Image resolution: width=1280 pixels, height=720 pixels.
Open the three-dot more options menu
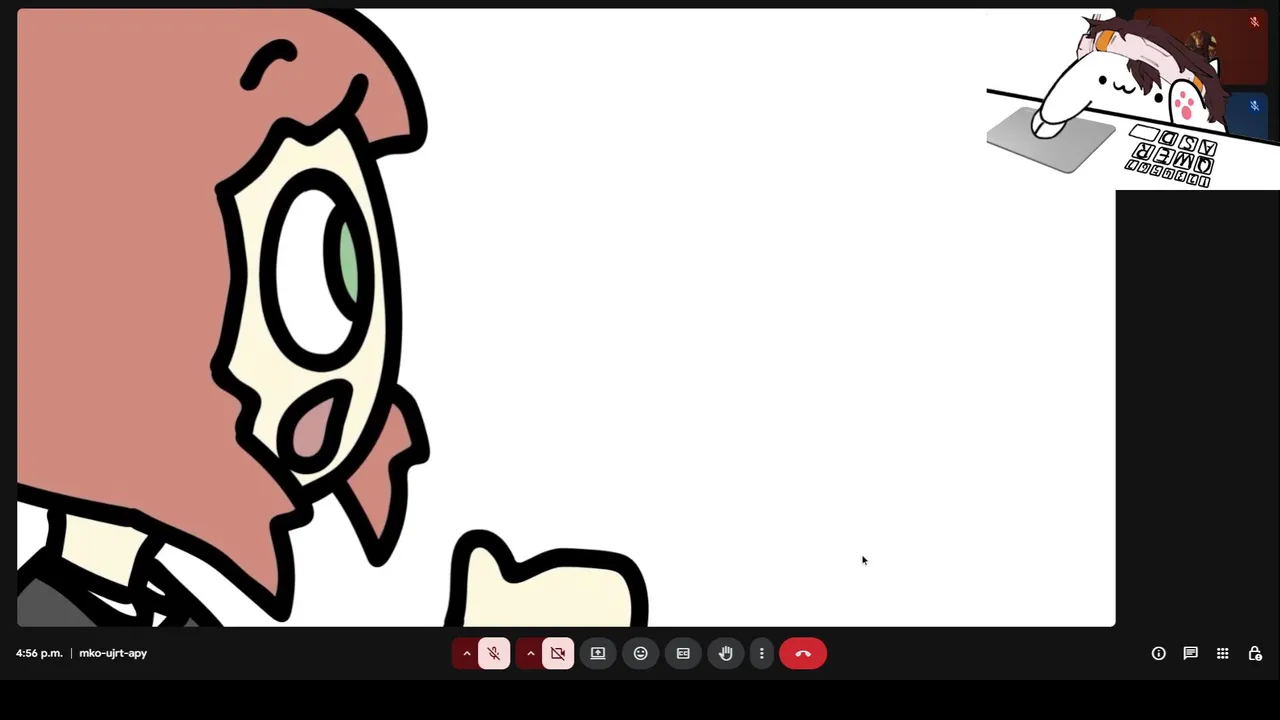click(x=762, y=653)
